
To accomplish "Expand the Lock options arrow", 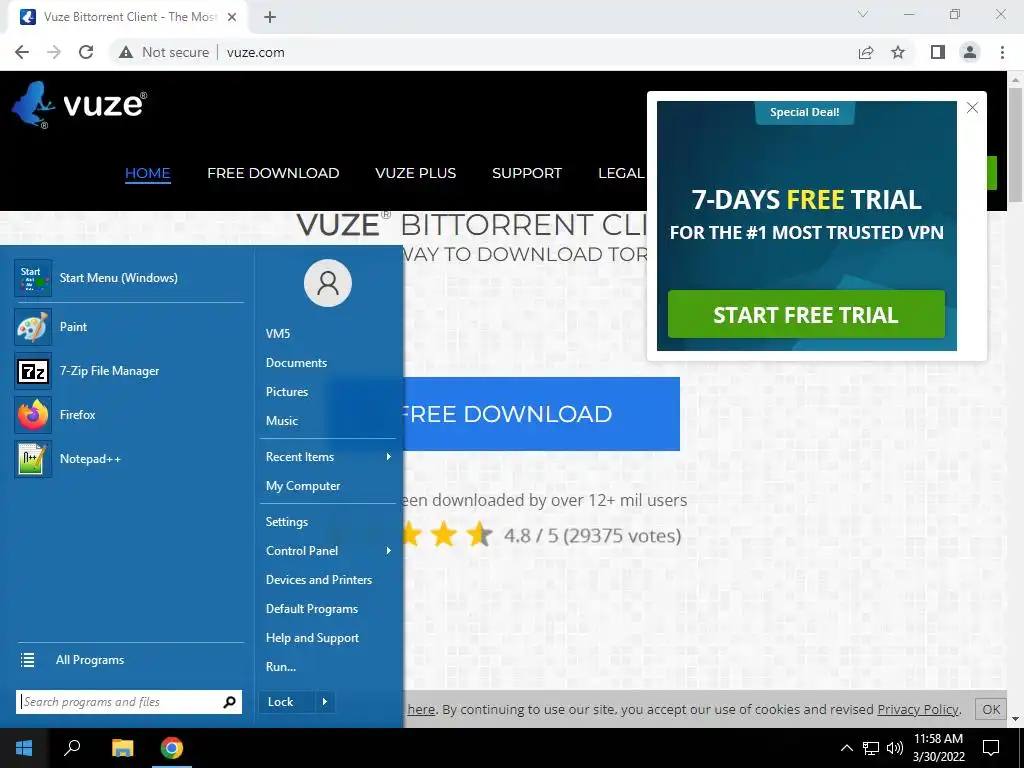I will coord(325,702).
